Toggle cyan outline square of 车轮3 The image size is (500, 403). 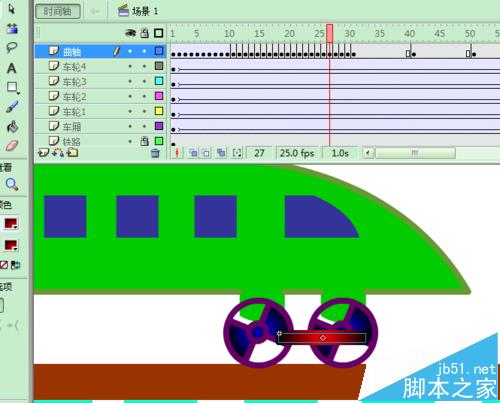tap(159, 81)
